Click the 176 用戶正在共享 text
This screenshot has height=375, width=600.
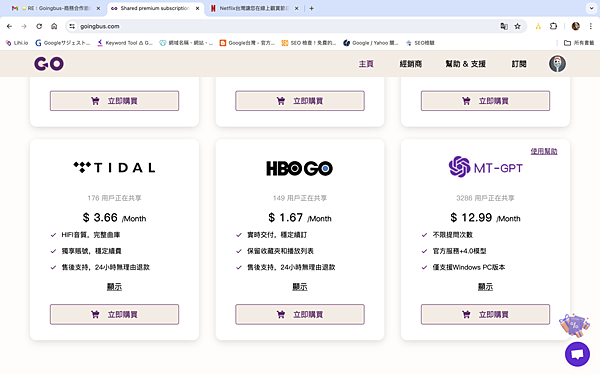click(x=114, y=198)
